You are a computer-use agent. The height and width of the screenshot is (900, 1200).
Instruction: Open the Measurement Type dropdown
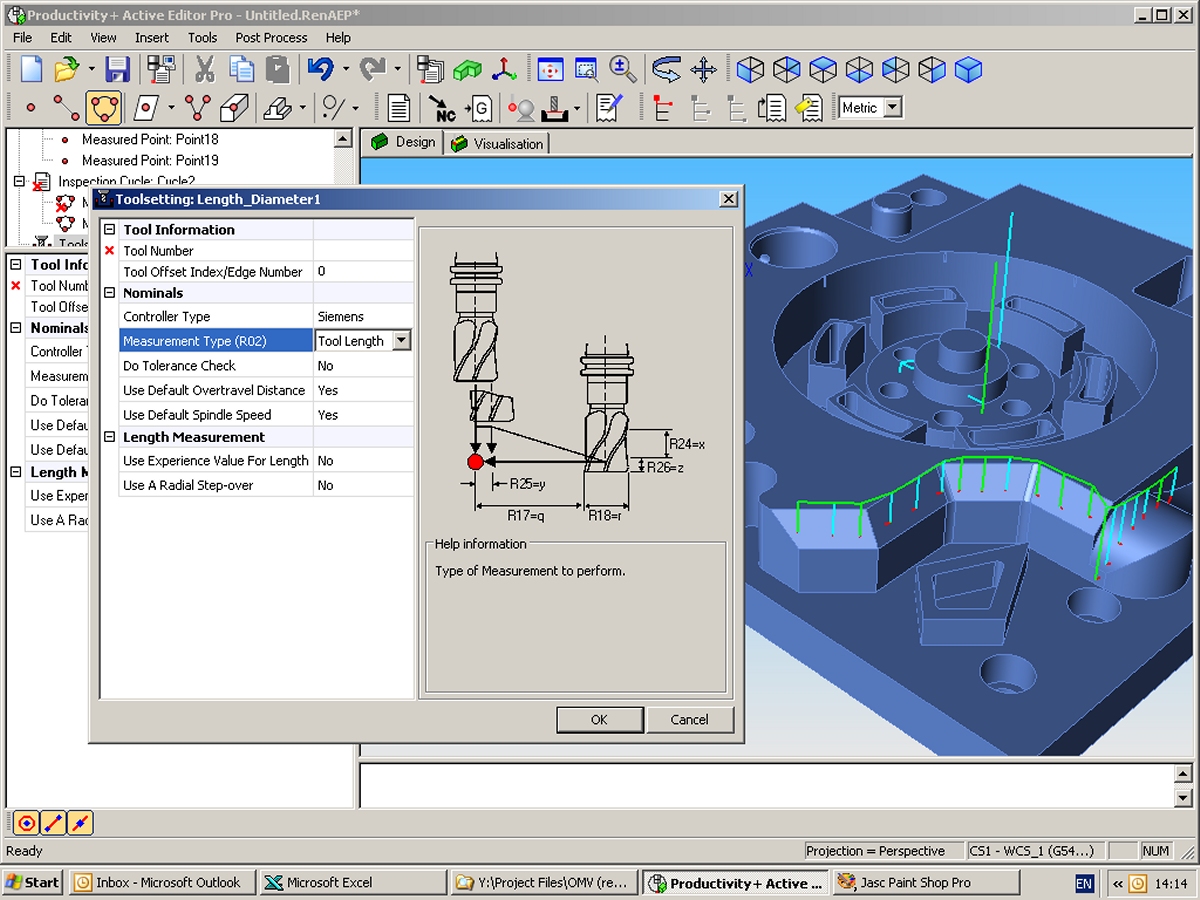click(x=401, y=341)
